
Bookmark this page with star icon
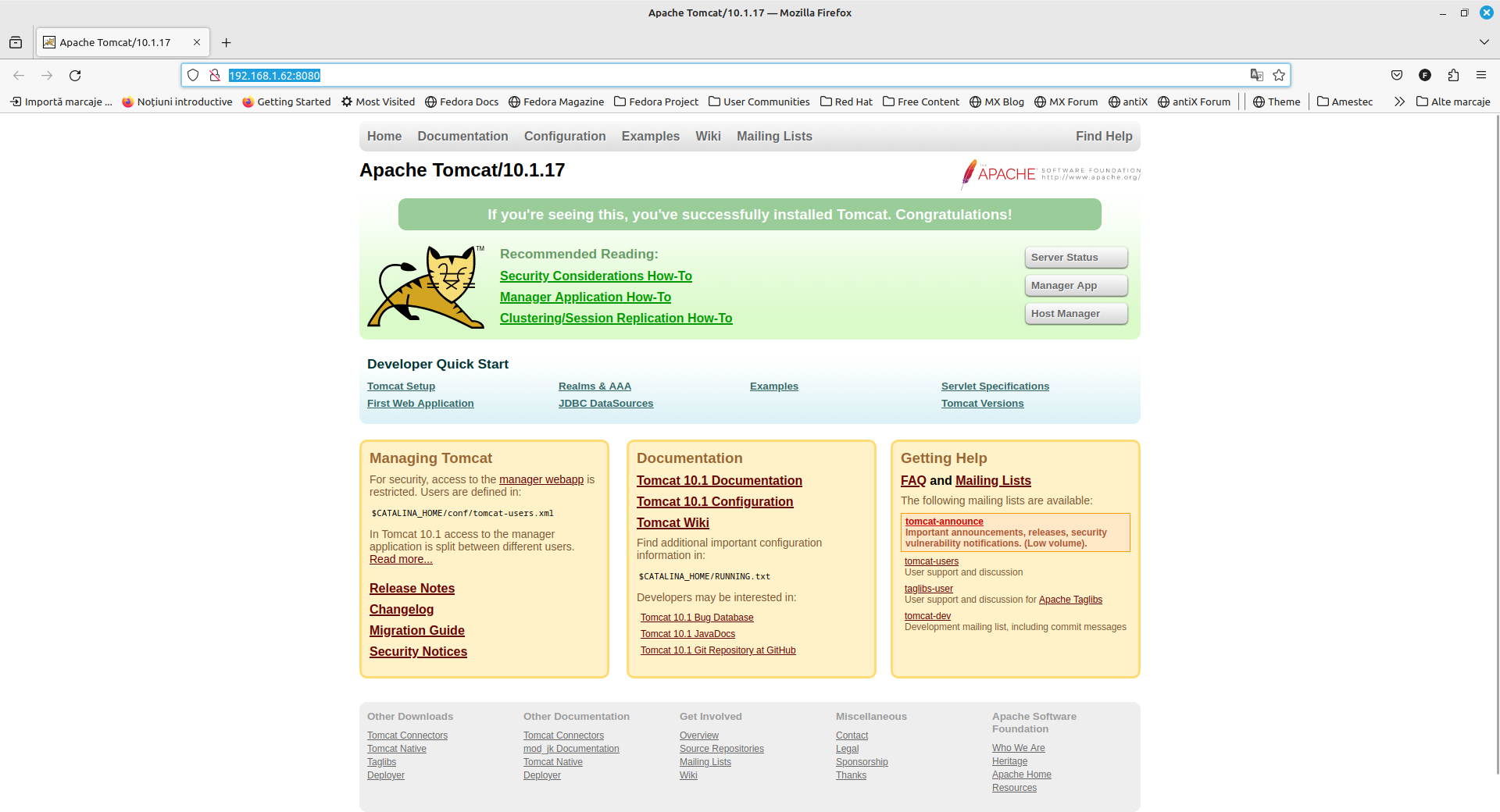1279,75
